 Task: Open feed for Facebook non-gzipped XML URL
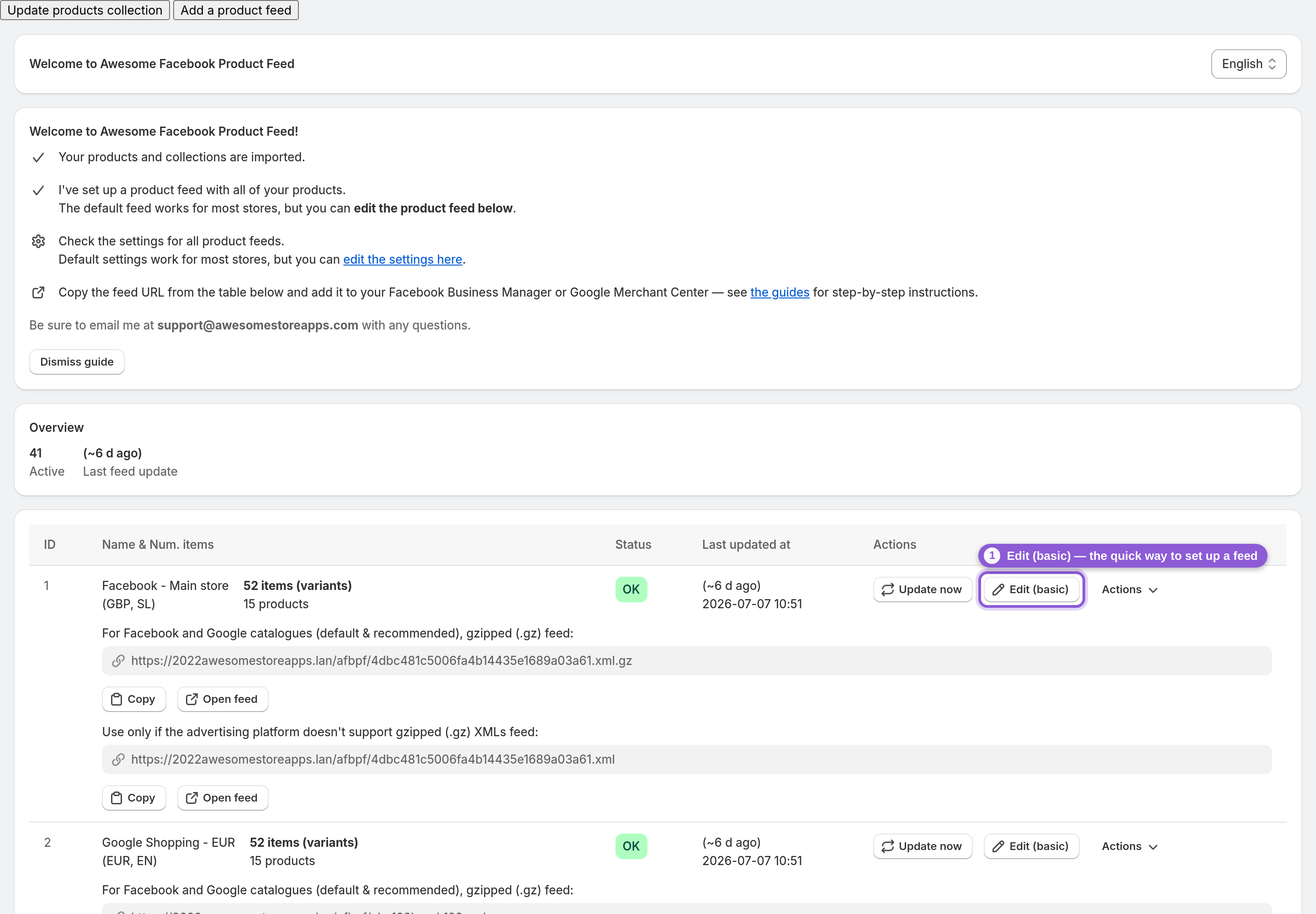point(223,798)
